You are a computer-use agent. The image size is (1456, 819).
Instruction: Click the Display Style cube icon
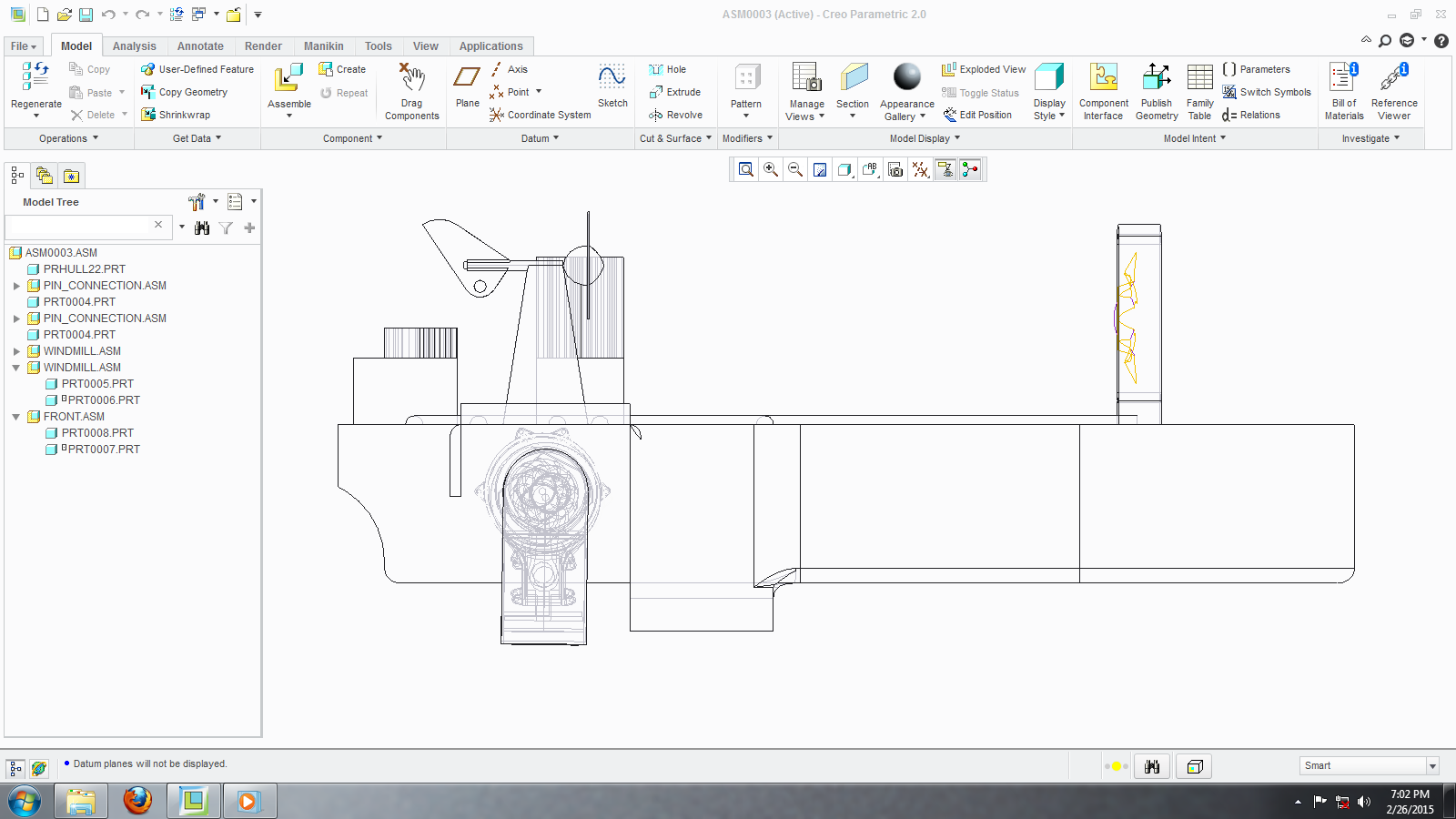tap(1049, 78)
